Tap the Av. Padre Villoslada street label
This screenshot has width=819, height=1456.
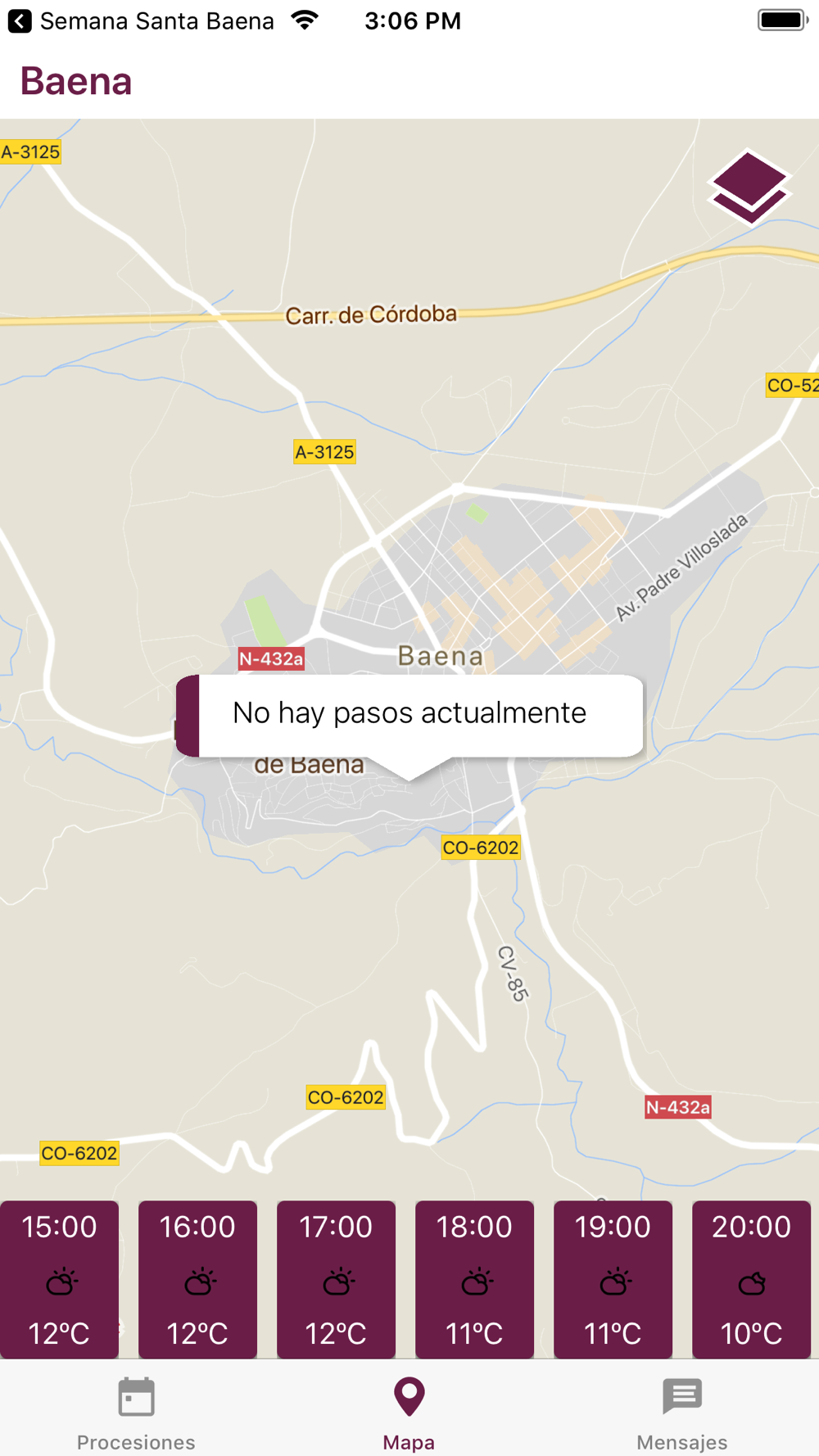point(681,567)
